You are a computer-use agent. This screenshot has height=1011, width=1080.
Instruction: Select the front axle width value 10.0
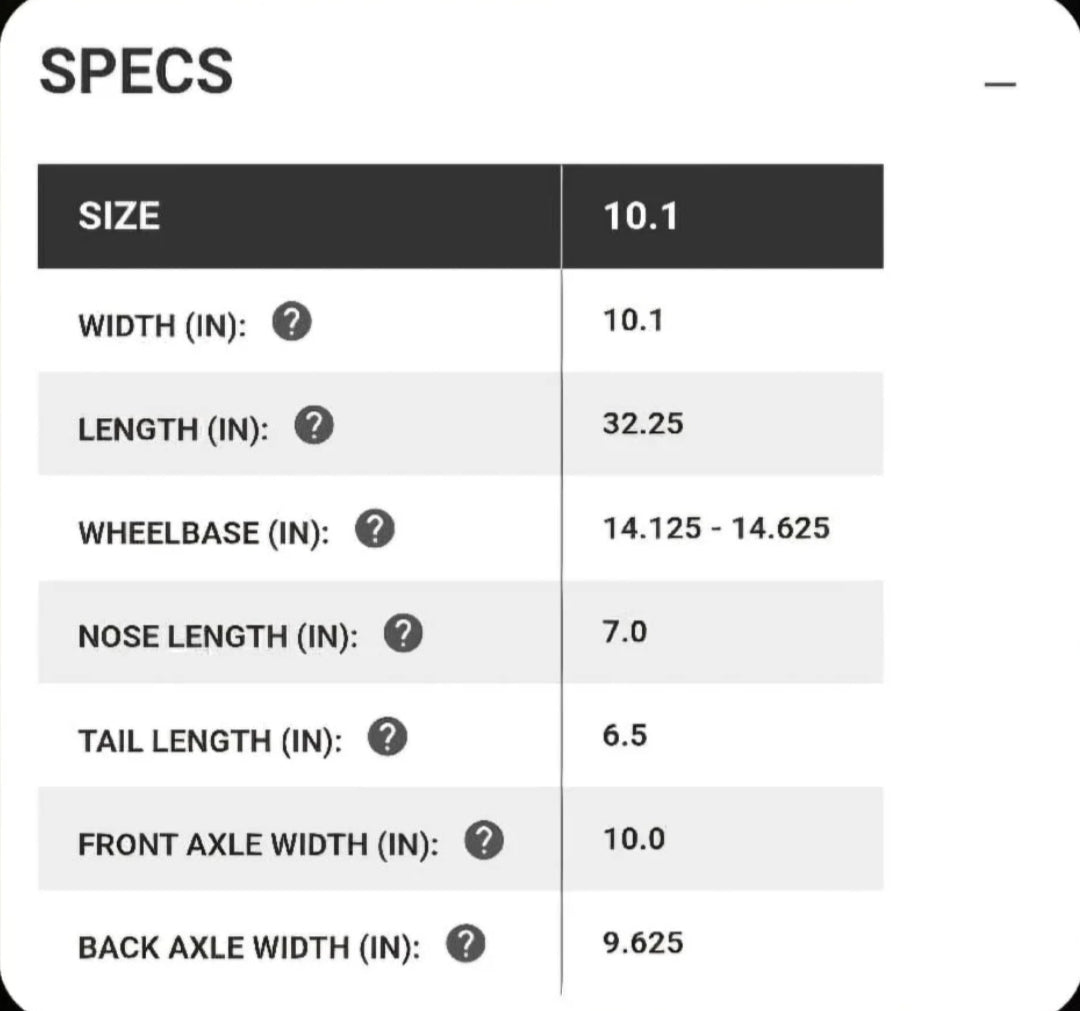[x=634, y=839]
